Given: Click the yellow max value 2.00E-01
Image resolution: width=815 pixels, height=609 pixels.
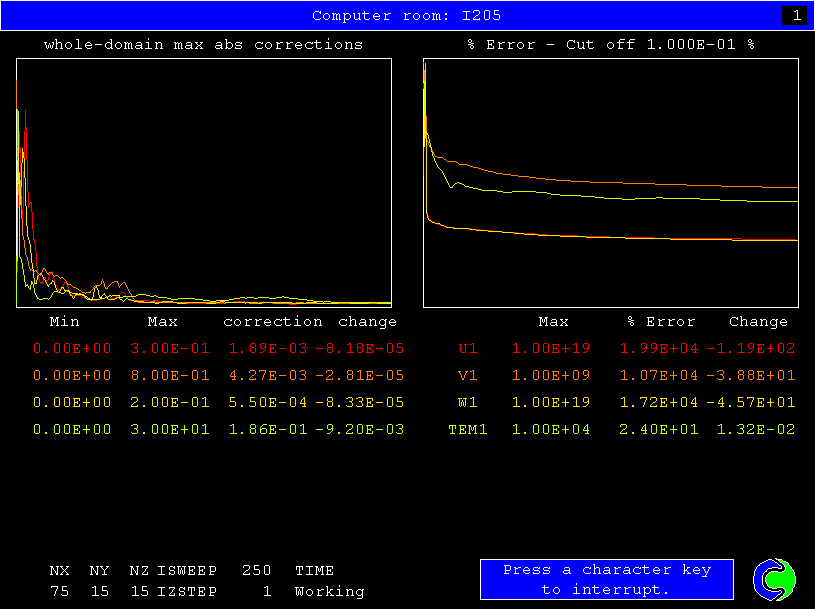Looking at the screenshot, I should click(x=170, y=402).
